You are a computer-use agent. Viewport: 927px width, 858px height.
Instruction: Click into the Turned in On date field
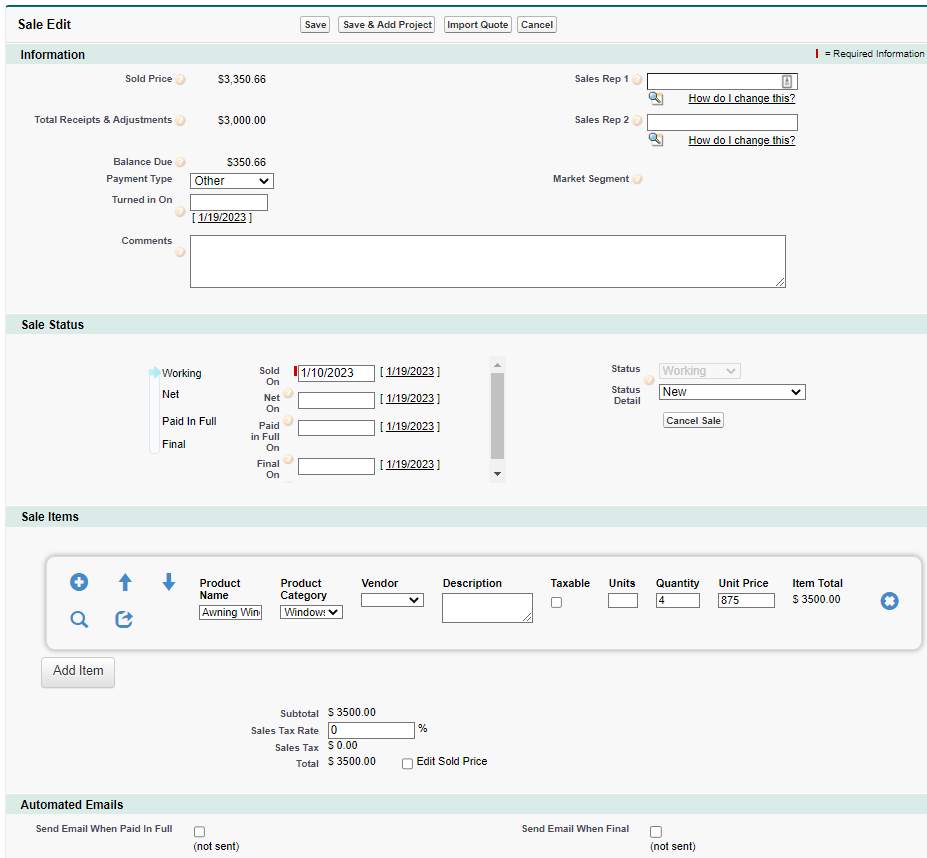point(229,203)
